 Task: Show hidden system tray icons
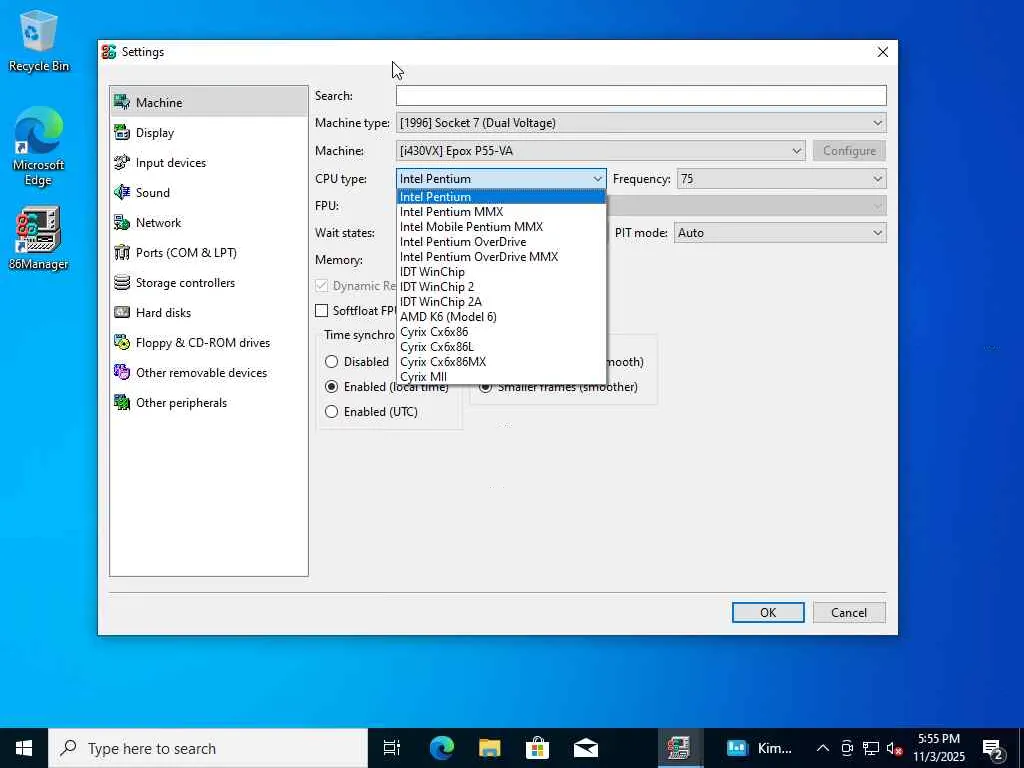[823, 748]
